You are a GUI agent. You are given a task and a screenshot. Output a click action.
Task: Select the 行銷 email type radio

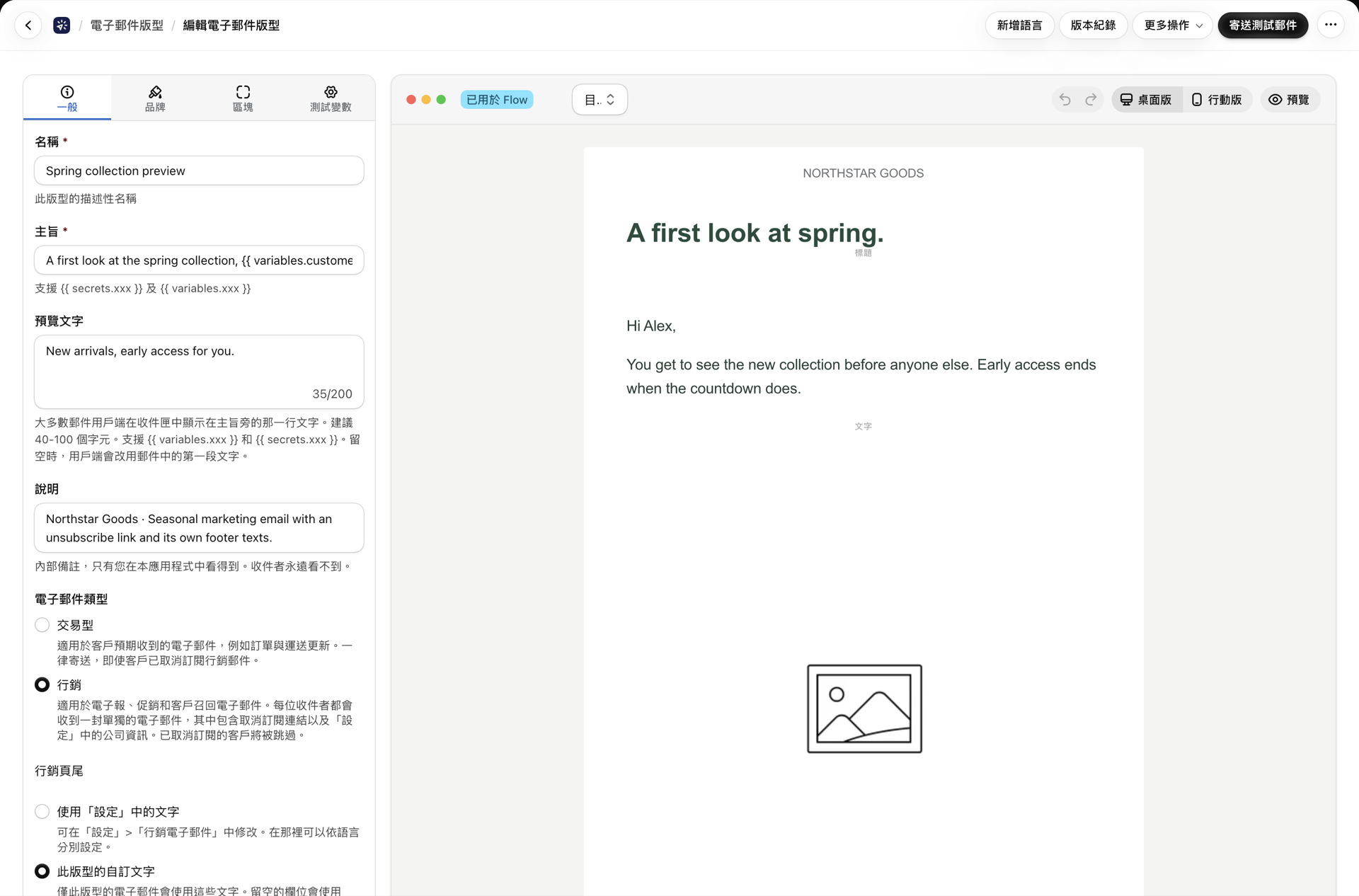point(42,684)
